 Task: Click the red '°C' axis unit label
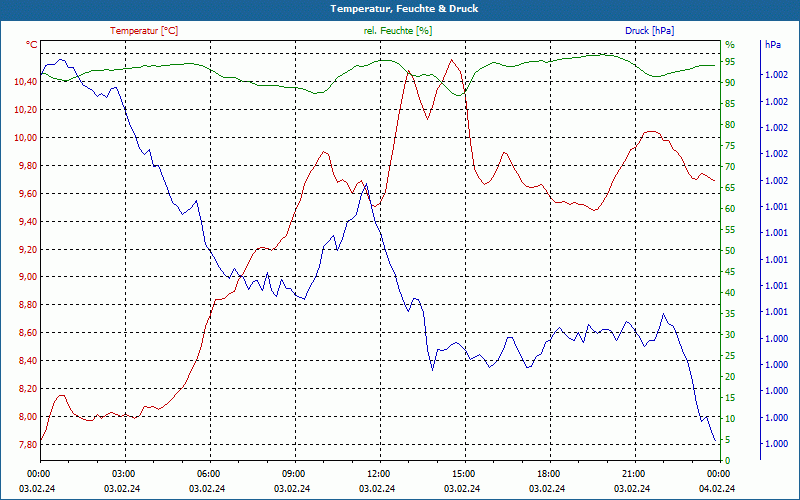(32, 45)
